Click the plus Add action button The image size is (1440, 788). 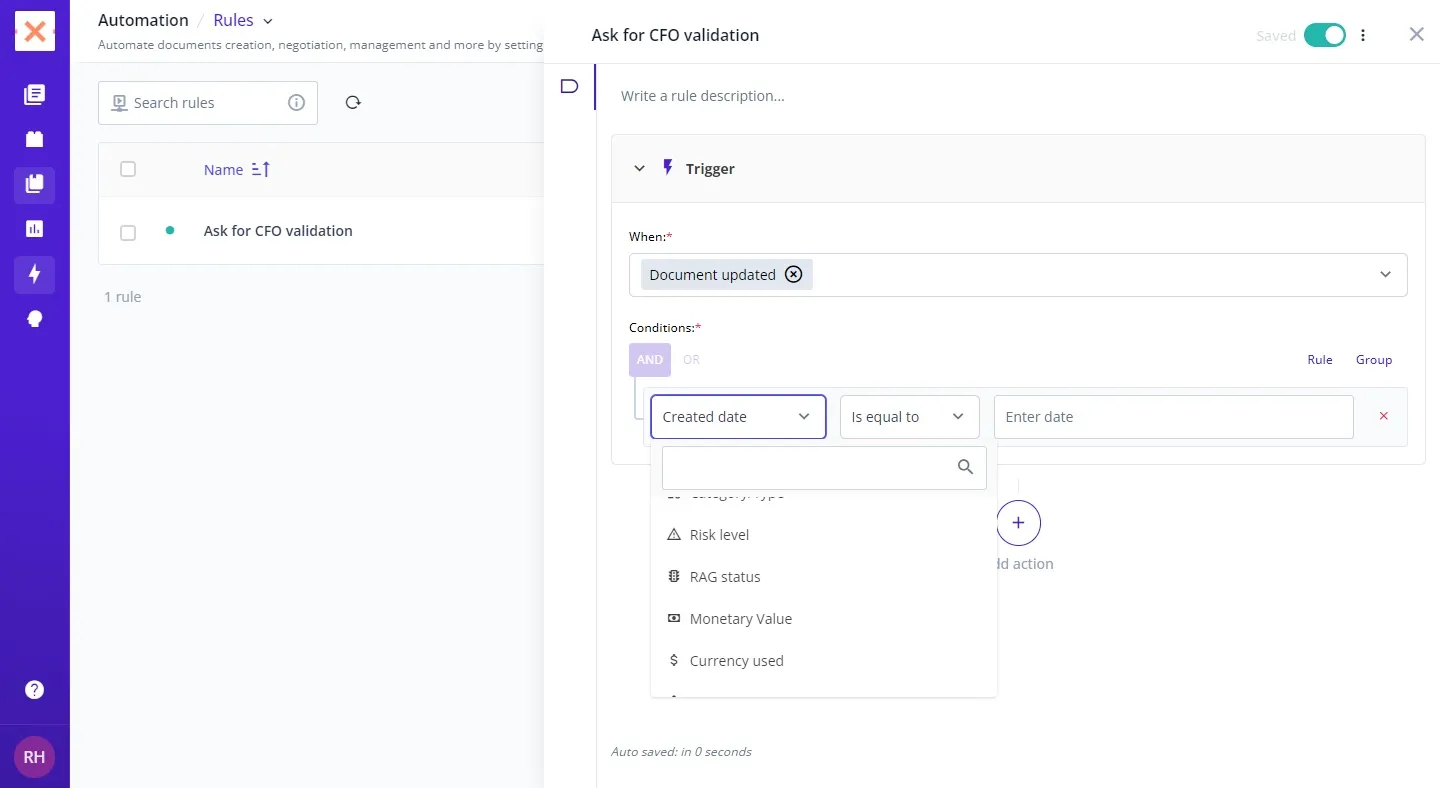click(x=1018, y=523)
